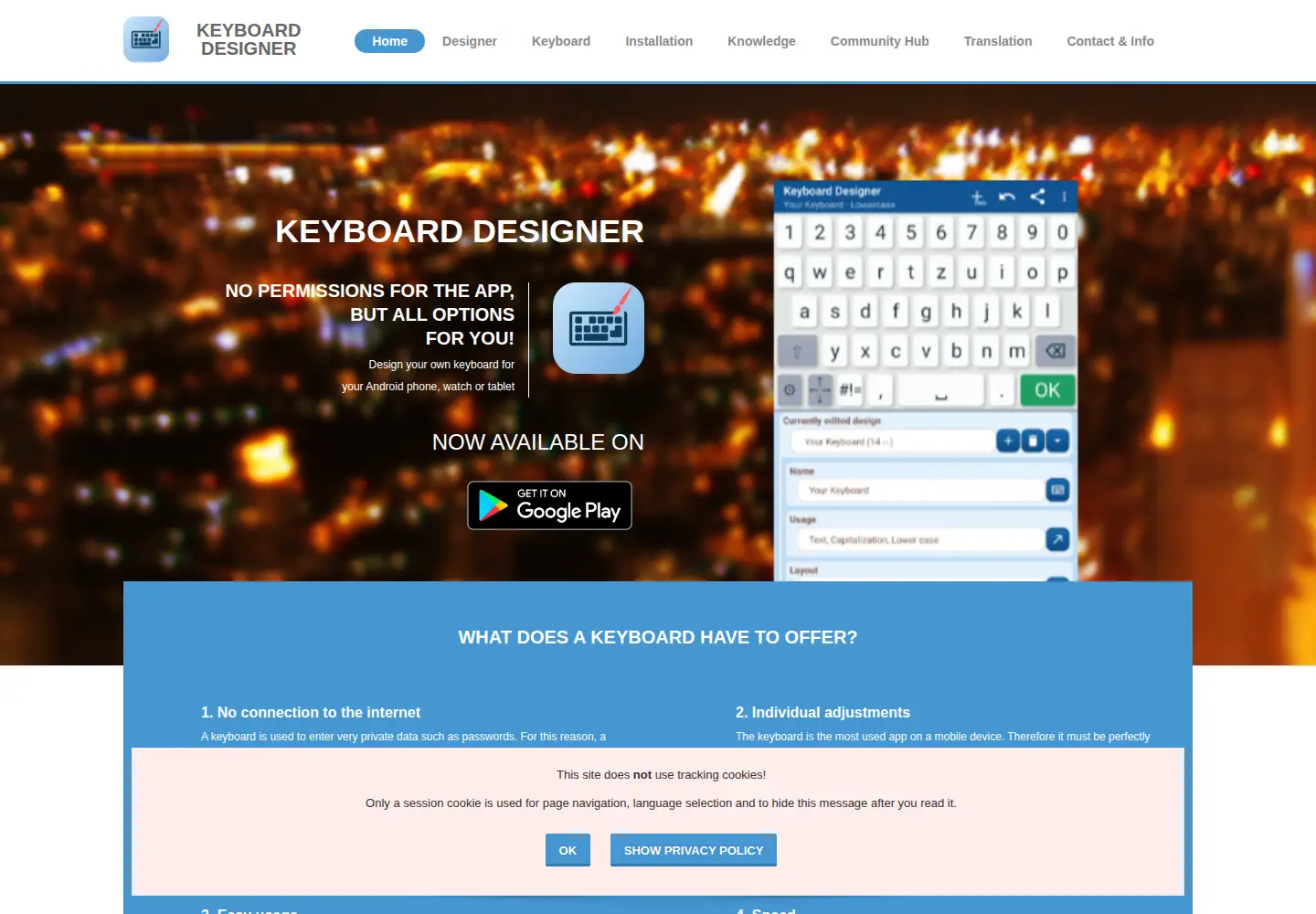Click the three-dot overflow icon in app screenshot

pyautogui.click(x=1064, y=197)
